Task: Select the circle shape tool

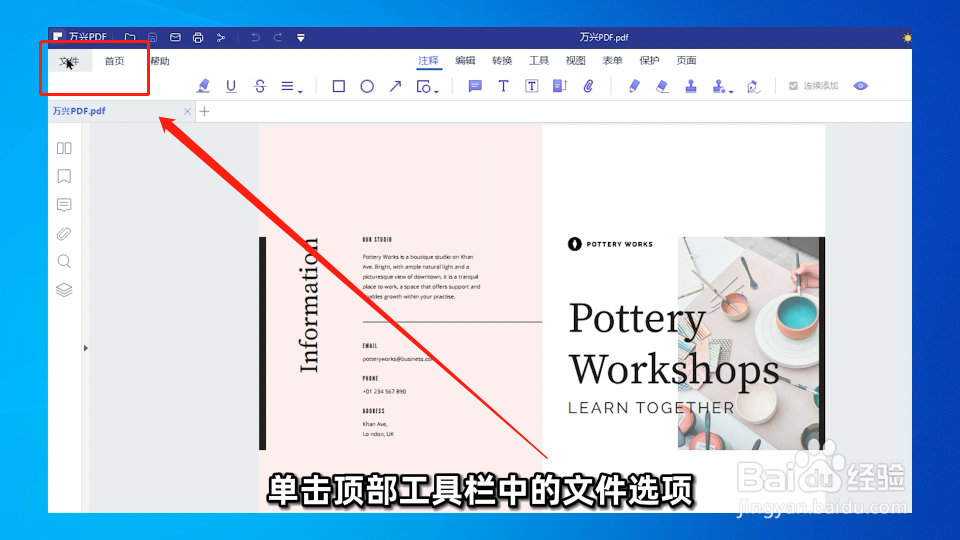Action: 367,86
